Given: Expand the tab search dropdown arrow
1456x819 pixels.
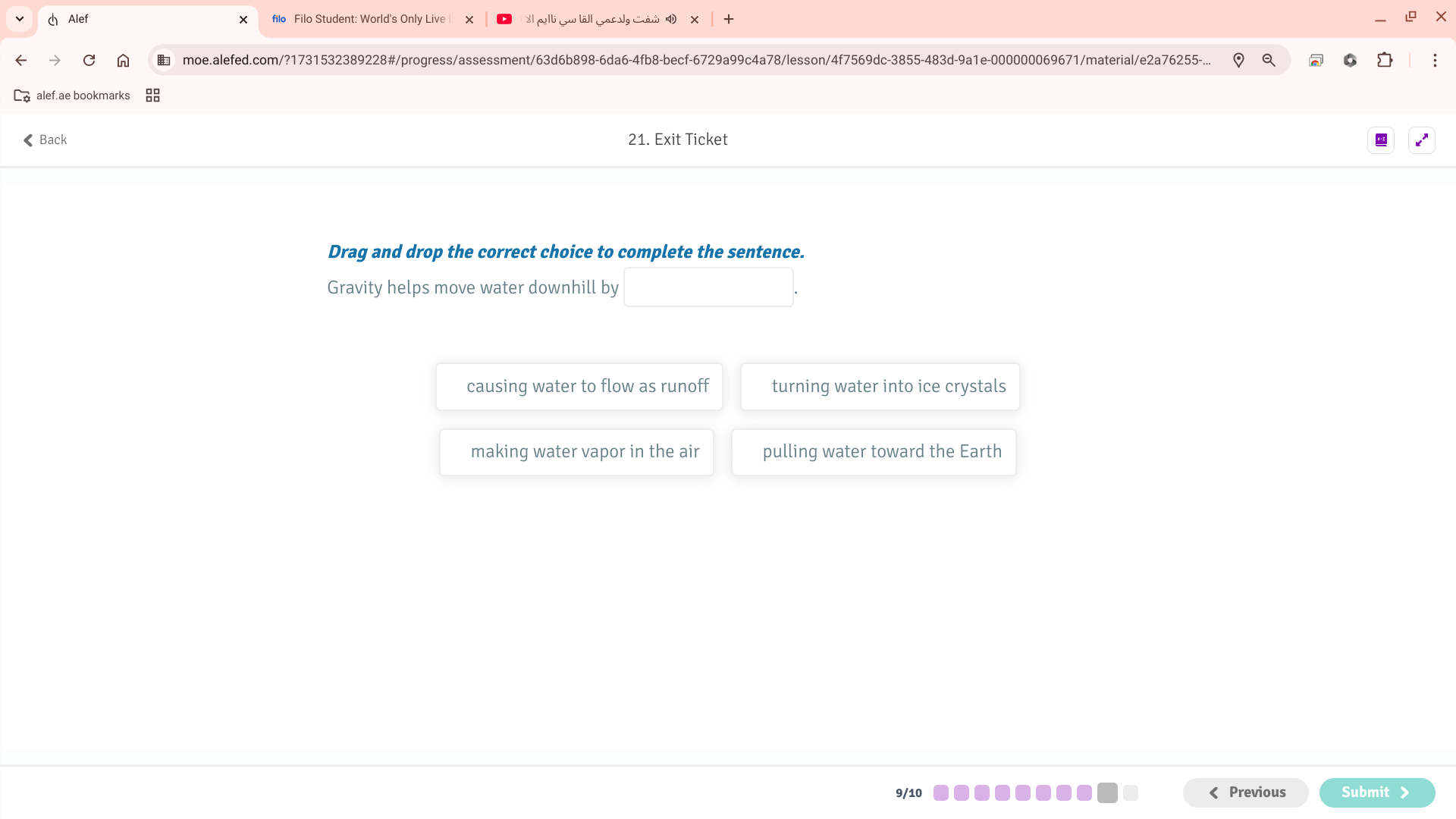Looking at the screenshot, I should tap(20, 19).
